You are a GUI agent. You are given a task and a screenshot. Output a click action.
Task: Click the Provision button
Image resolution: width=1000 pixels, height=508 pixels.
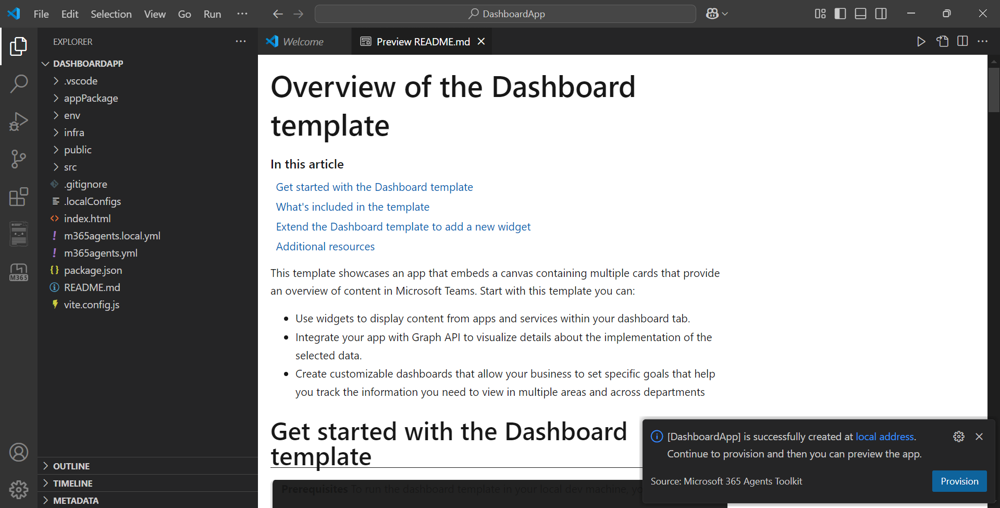959,481
